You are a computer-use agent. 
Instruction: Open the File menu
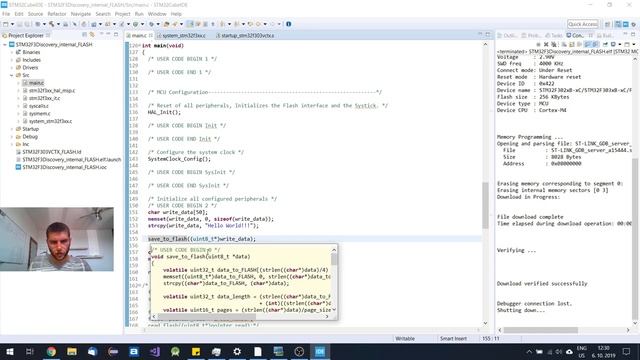click(x=6, y=14)
